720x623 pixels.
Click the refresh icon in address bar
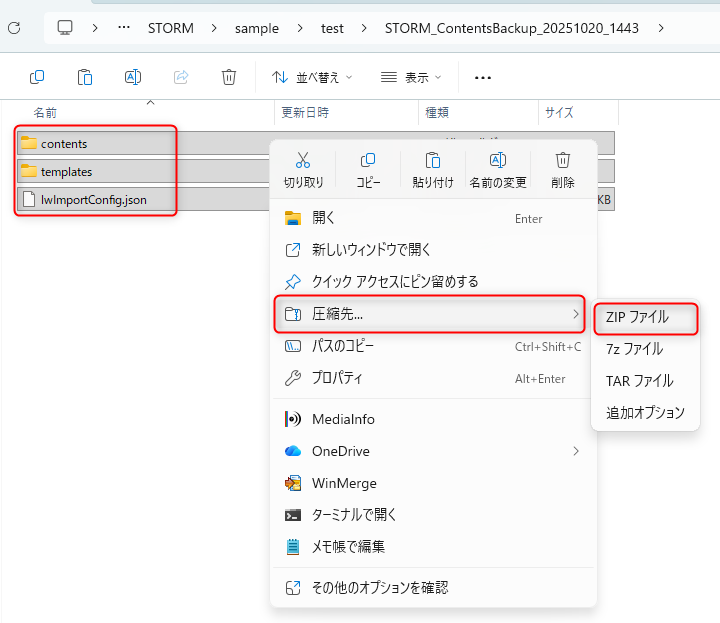(x=14, y=28)
